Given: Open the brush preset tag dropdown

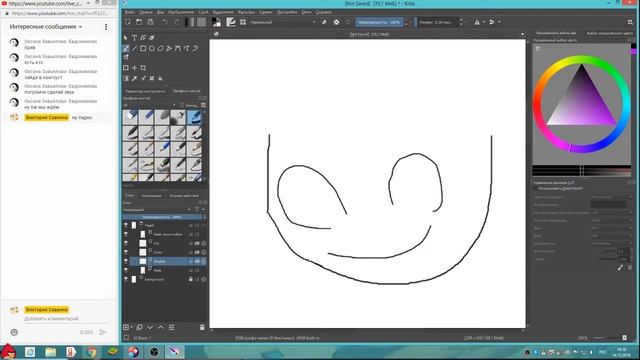Looking at the screenshot, I should [149, 105].
